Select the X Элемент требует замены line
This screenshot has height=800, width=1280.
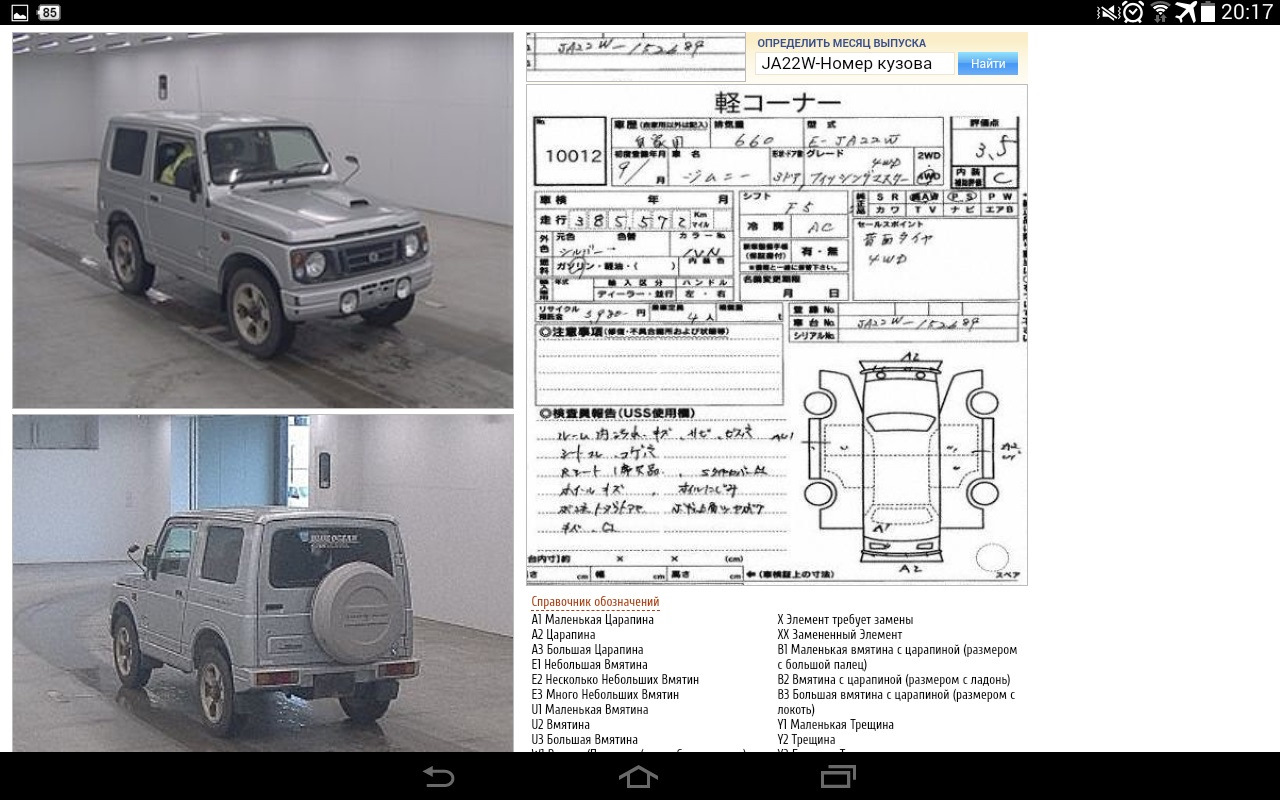click(845, 620)
